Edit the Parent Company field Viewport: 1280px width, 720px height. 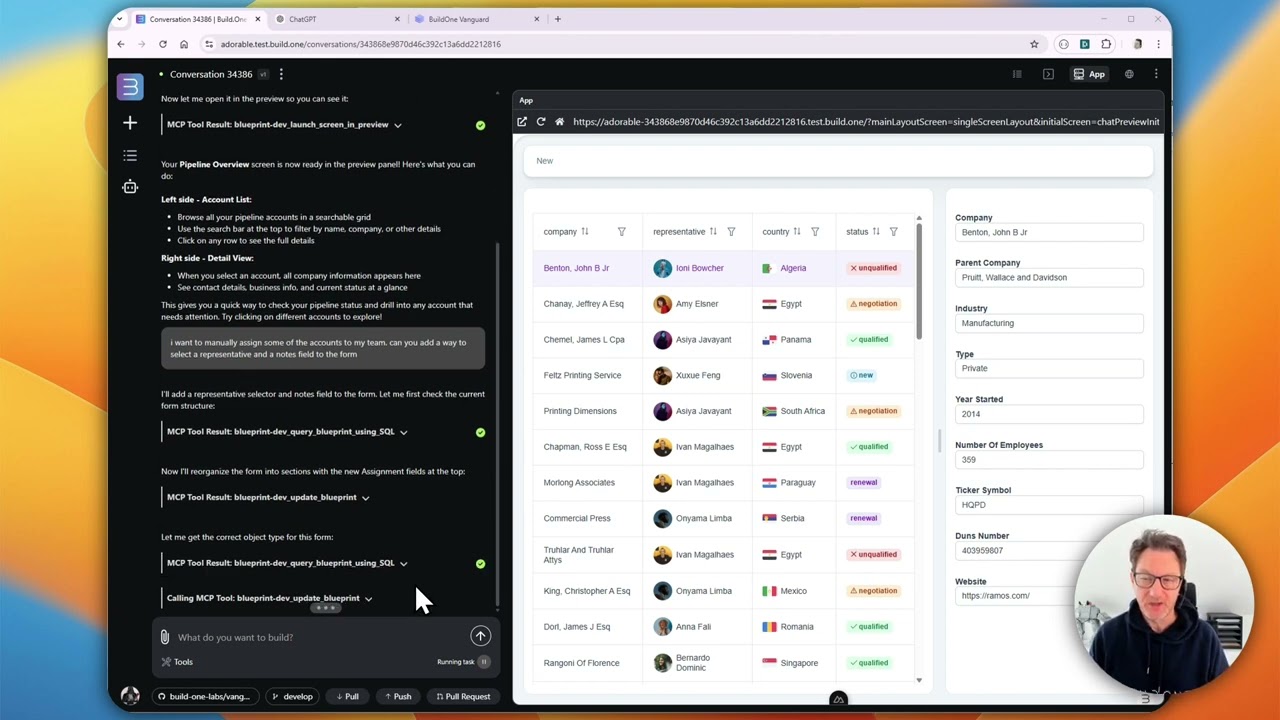pyautogui.click(x=1048, y=278)
